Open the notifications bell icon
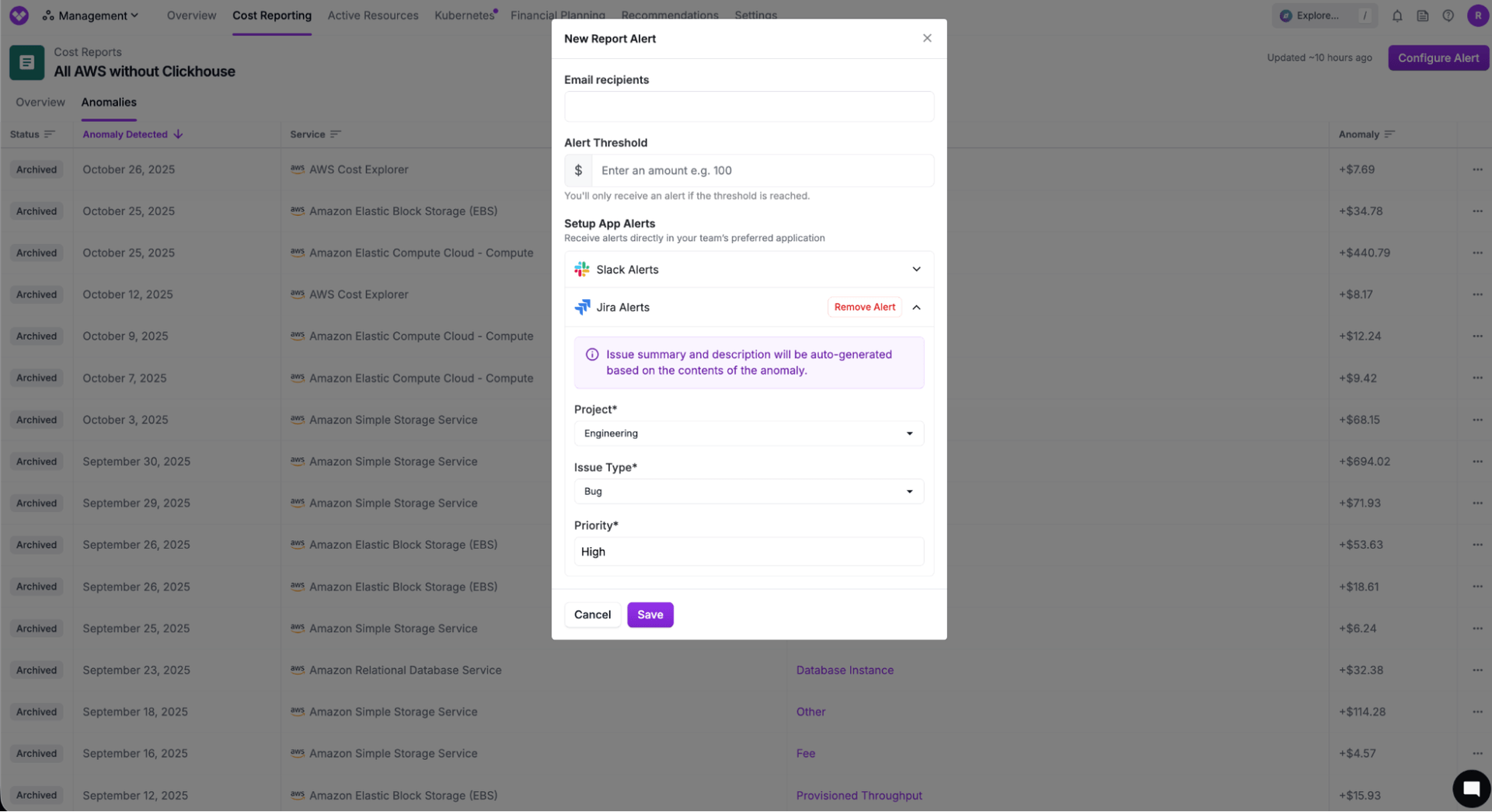The width and height of the screenshot is (1492, 812). click(1397, 15)
